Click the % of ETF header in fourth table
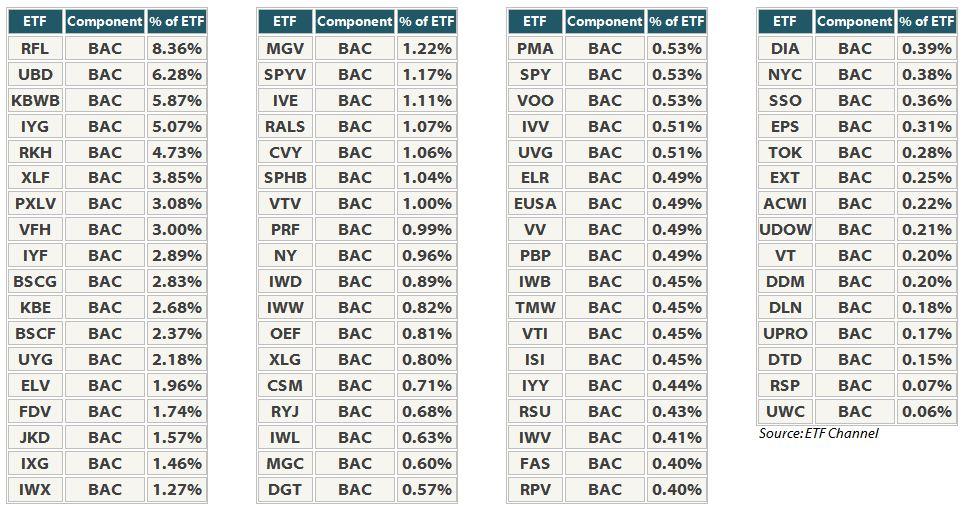Screen dimensions: 973x509 (927, 22)
